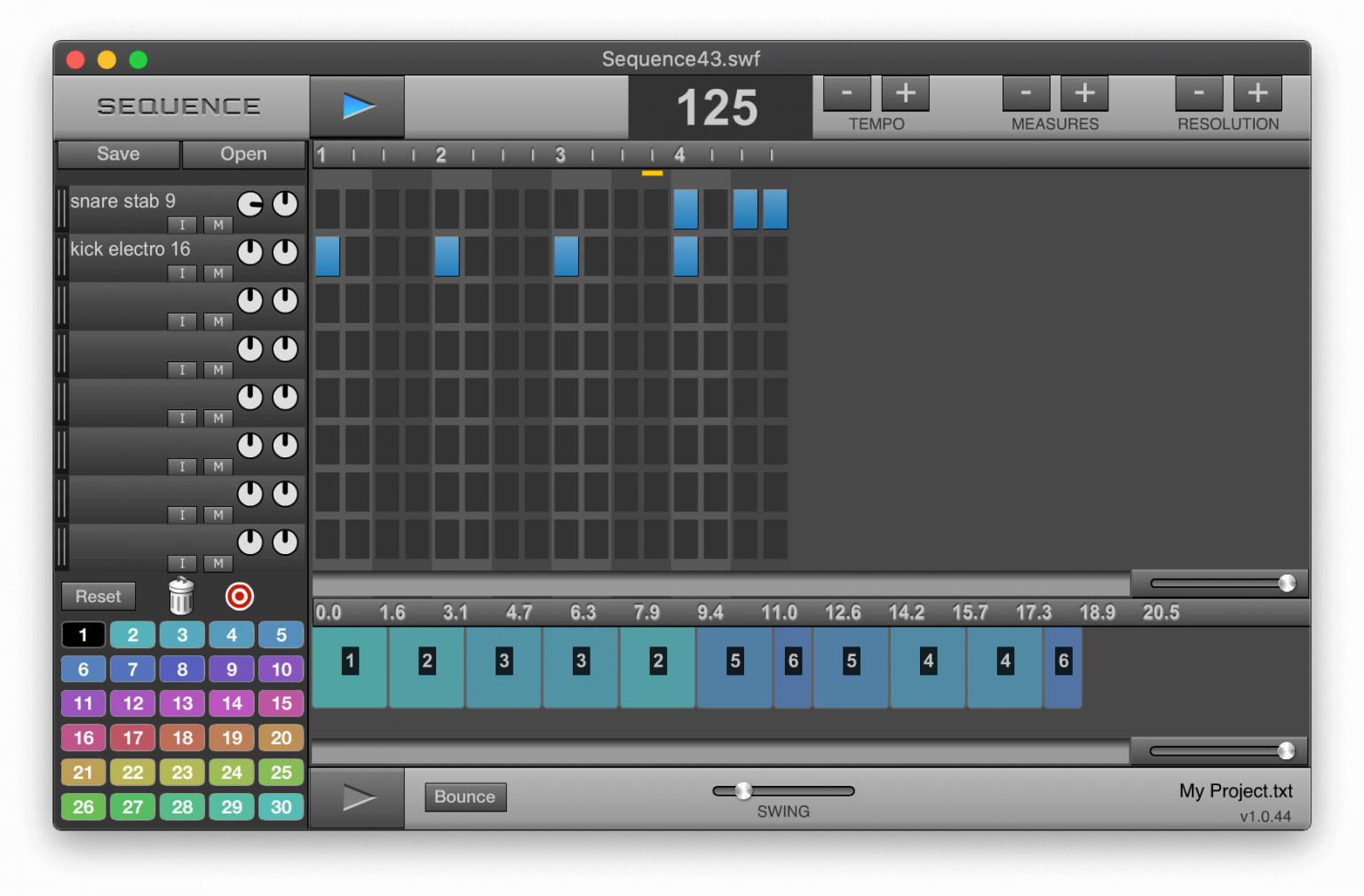The width and height of the screenshot is (1364, 896).
Task: Click the second knob on kick electro 16
Action: [x=285, y=252]
